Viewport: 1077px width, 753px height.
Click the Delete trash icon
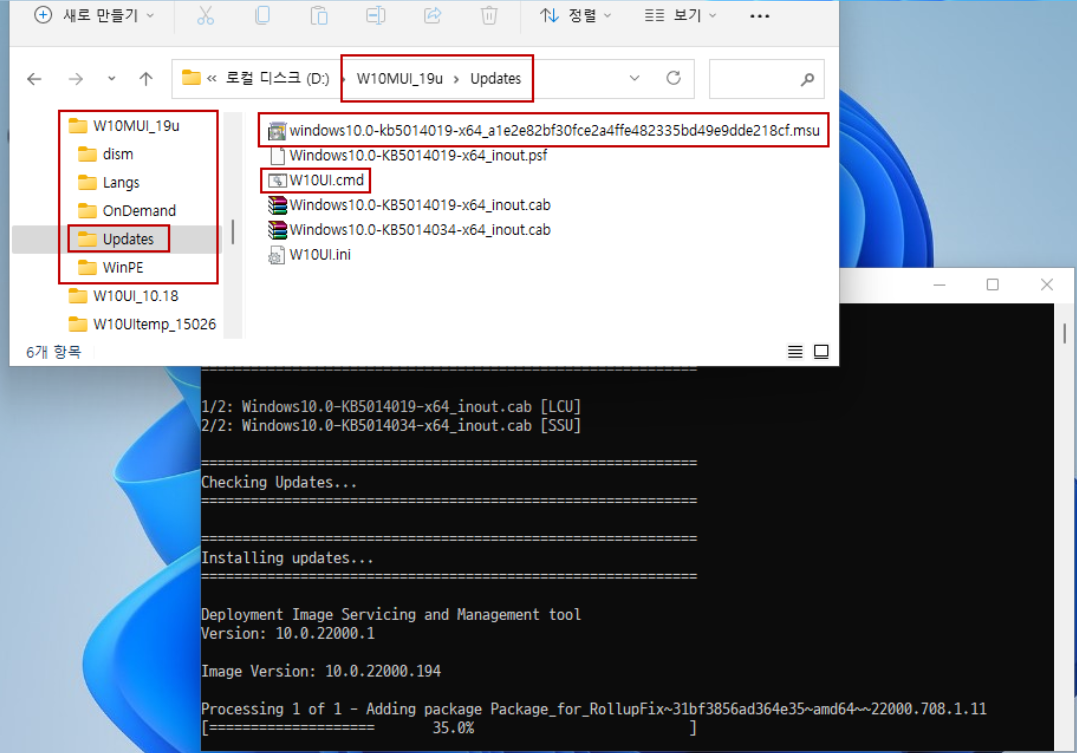489,15
